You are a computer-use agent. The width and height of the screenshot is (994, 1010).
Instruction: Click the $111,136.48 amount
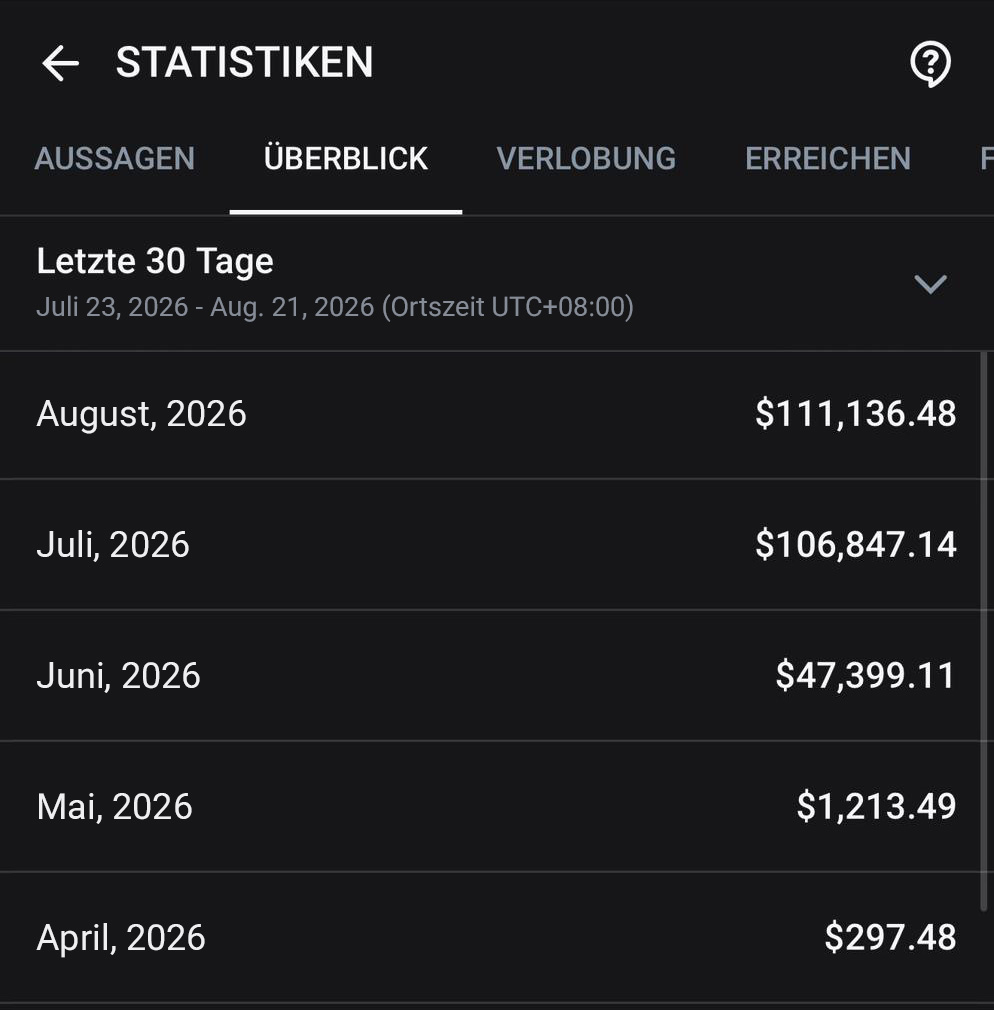point(855,414)
